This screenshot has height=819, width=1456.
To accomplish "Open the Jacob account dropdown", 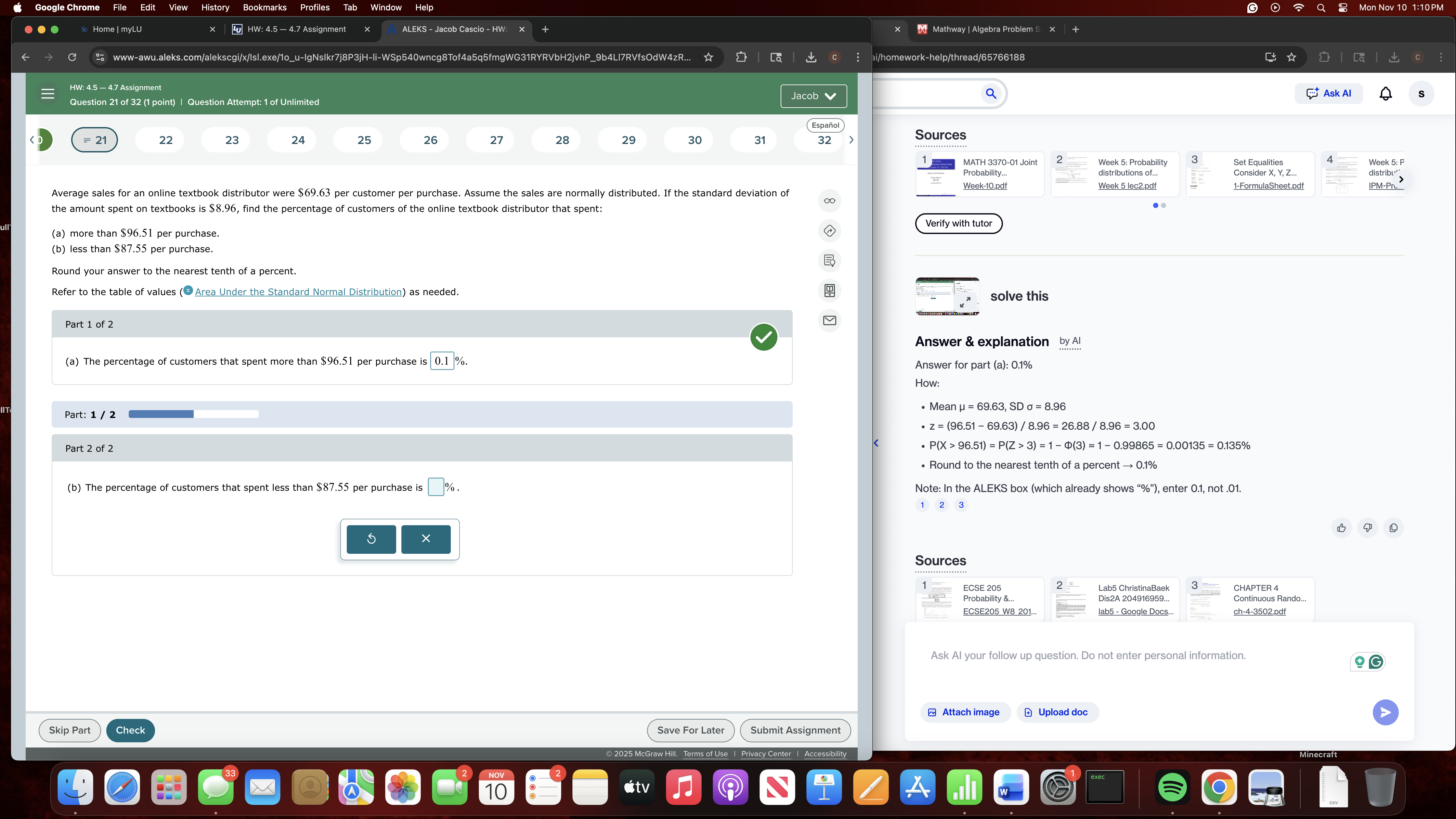I will [x=813, y=96].
